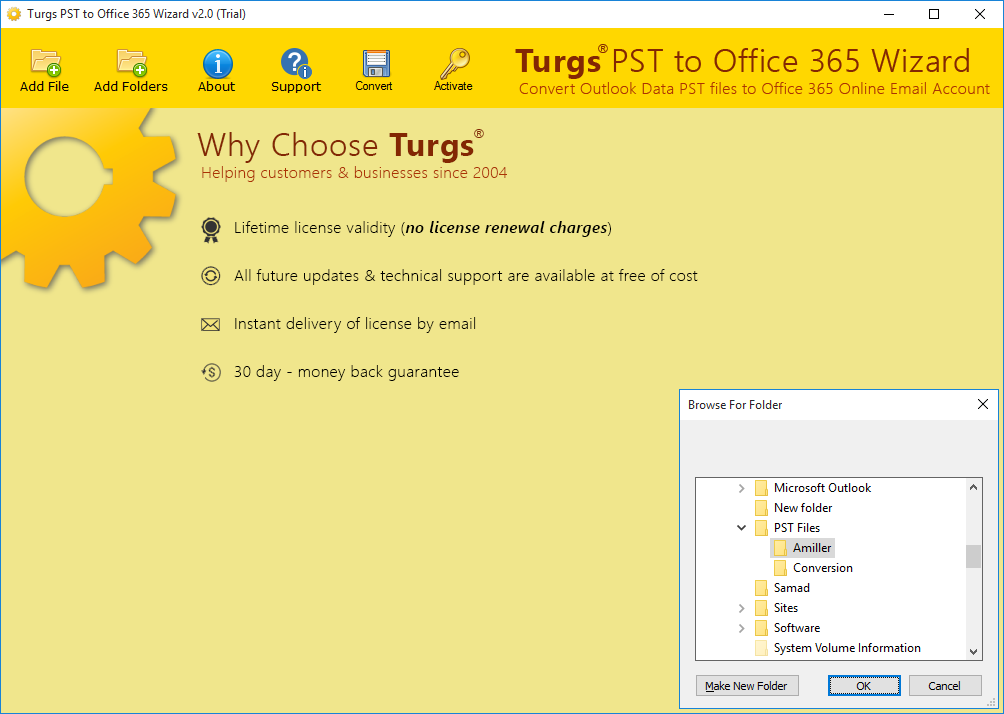
Task: Click the instant delivery envelope icon
Action: 211,325
